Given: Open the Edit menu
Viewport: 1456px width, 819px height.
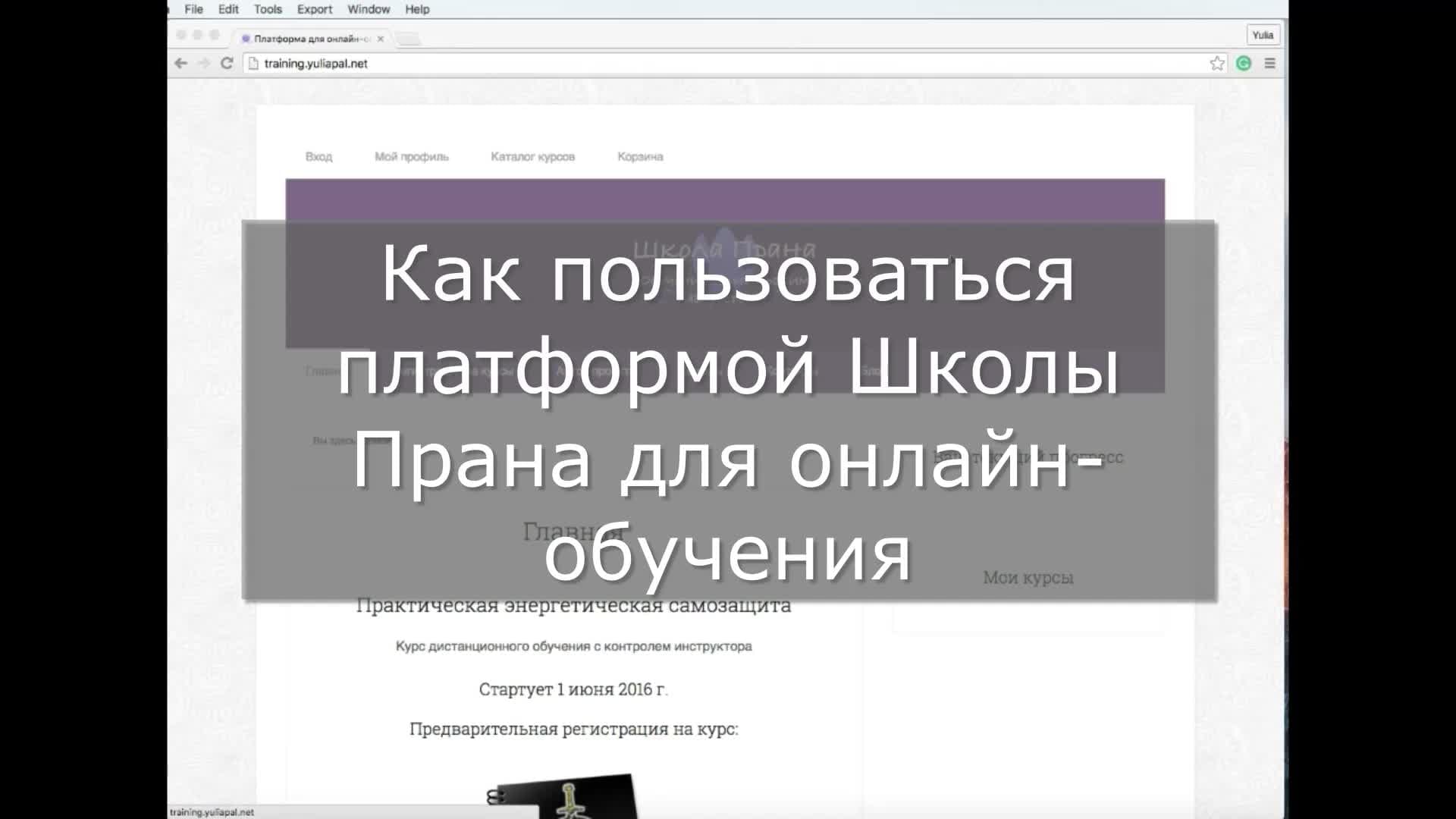Looking at the screenshot, I should point(228,9).
